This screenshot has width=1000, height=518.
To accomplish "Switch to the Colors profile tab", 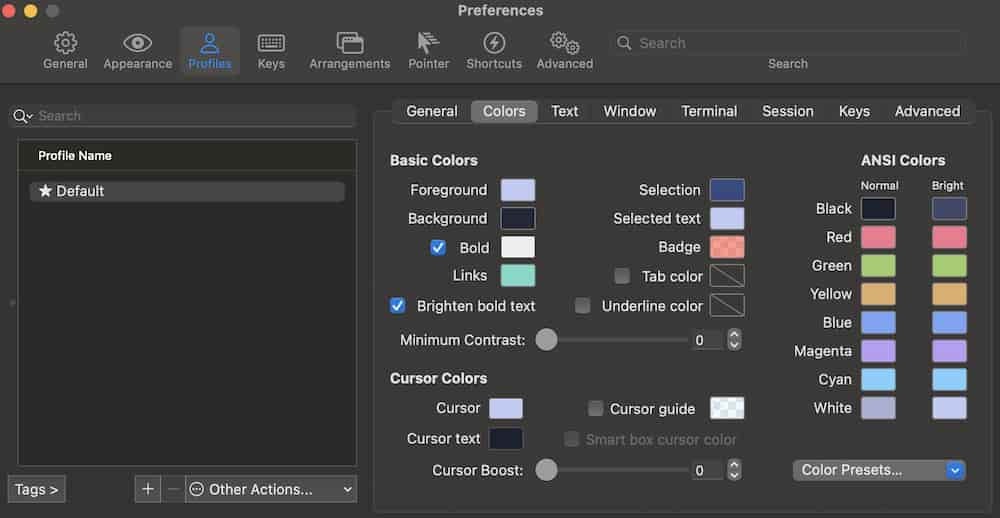I will pyautogui.click(x=504, y=111).
